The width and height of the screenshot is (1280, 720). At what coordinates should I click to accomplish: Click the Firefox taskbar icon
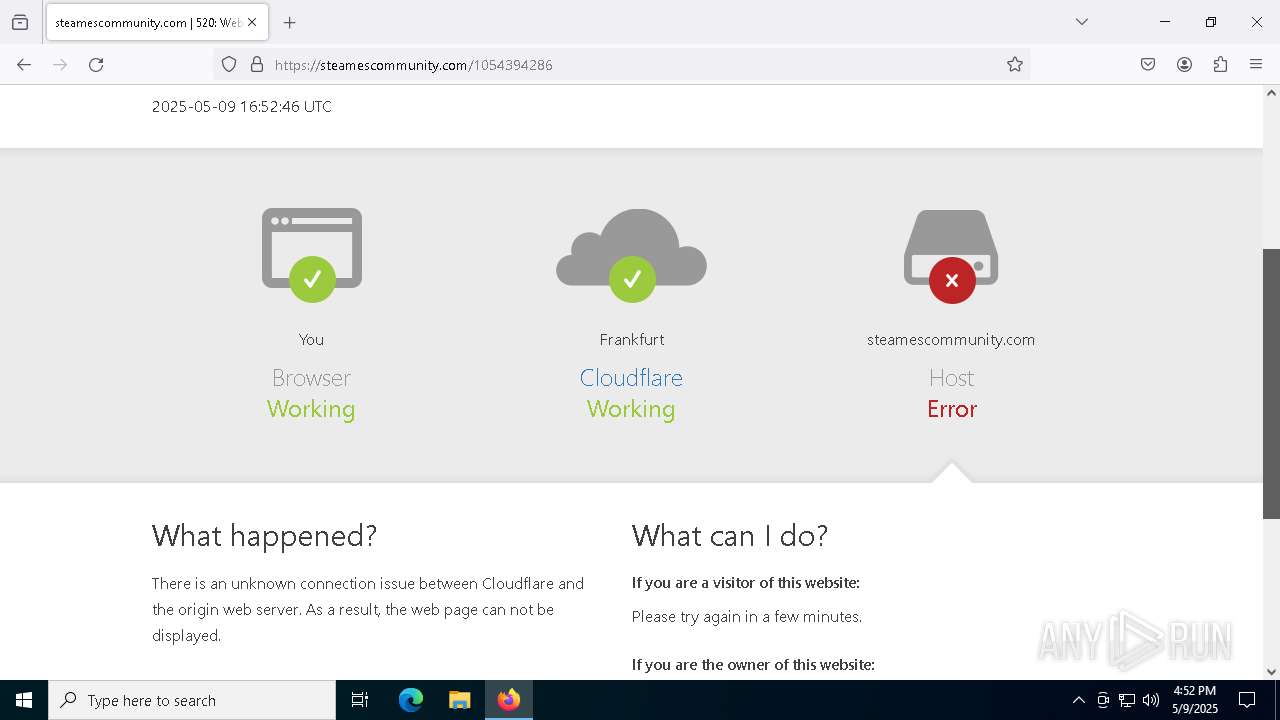click(x=508, y=700)
